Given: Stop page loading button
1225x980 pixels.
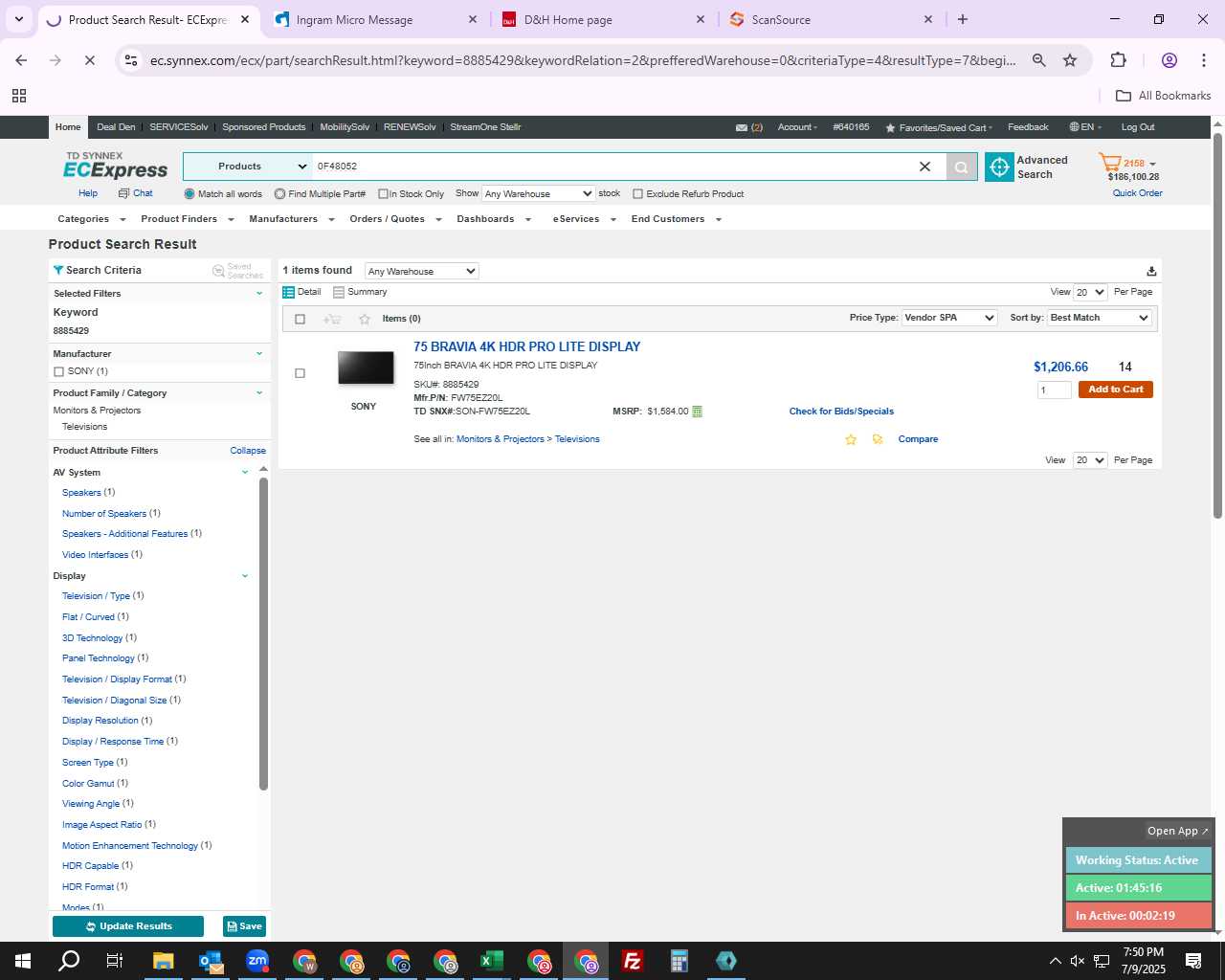Looking at the screenshot, I should pyautogui.click(x=88, y=60).
